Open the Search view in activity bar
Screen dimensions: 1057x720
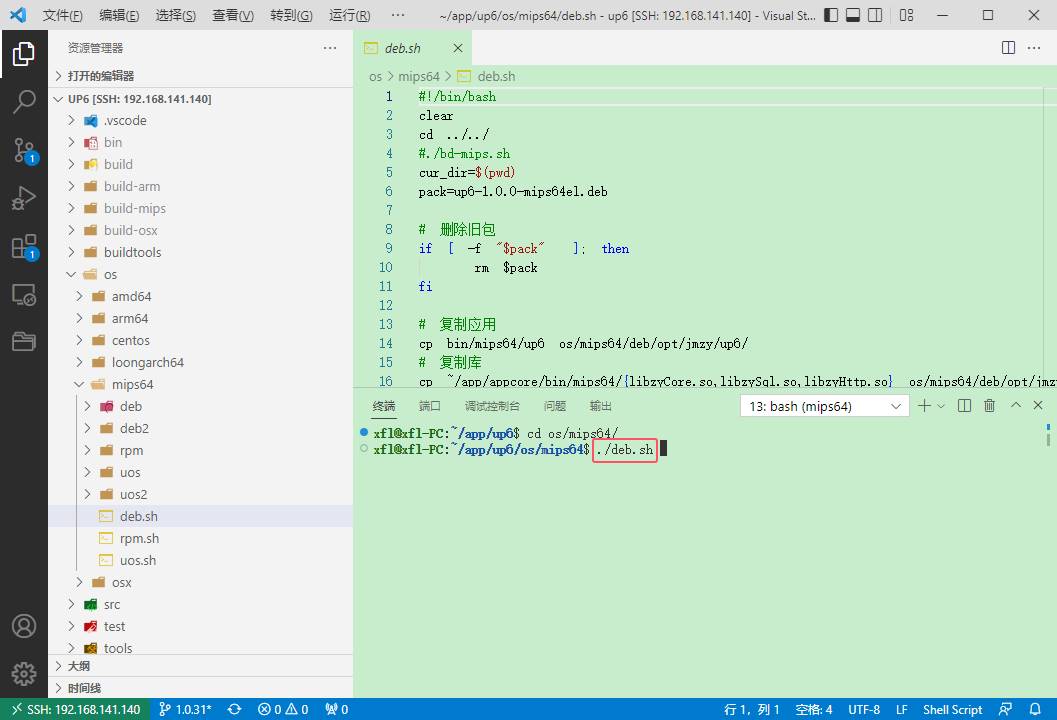pos(24,102)
